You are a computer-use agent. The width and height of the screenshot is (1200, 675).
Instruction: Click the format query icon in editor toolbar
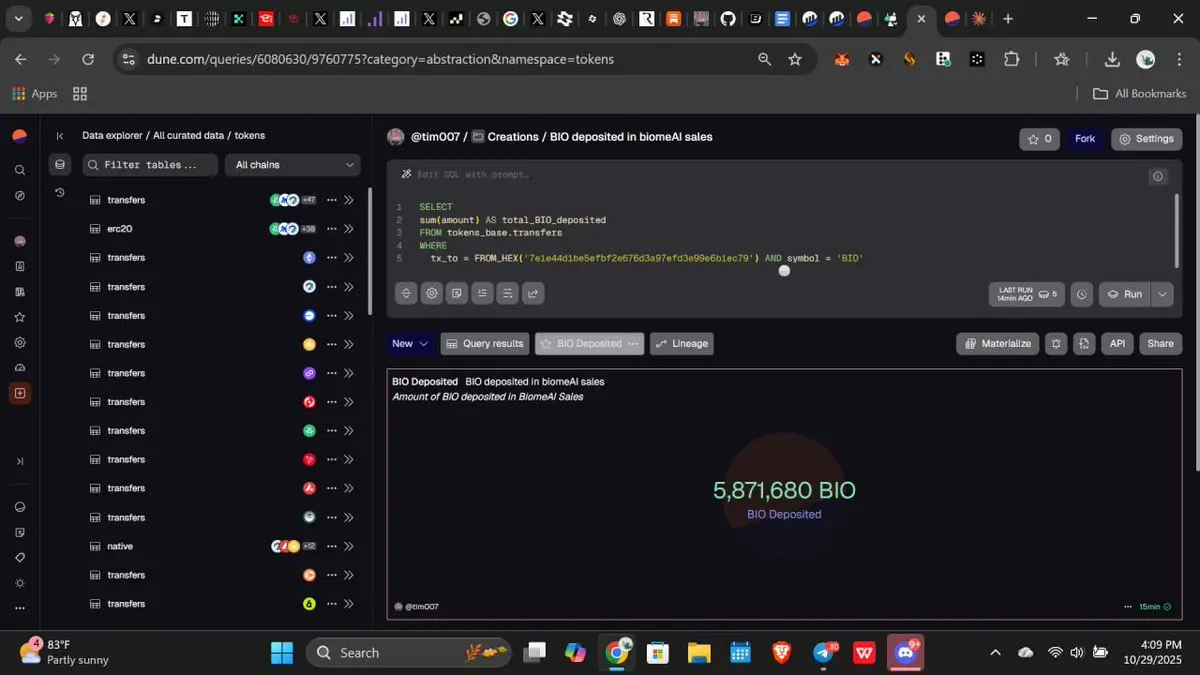coord(482,293)
